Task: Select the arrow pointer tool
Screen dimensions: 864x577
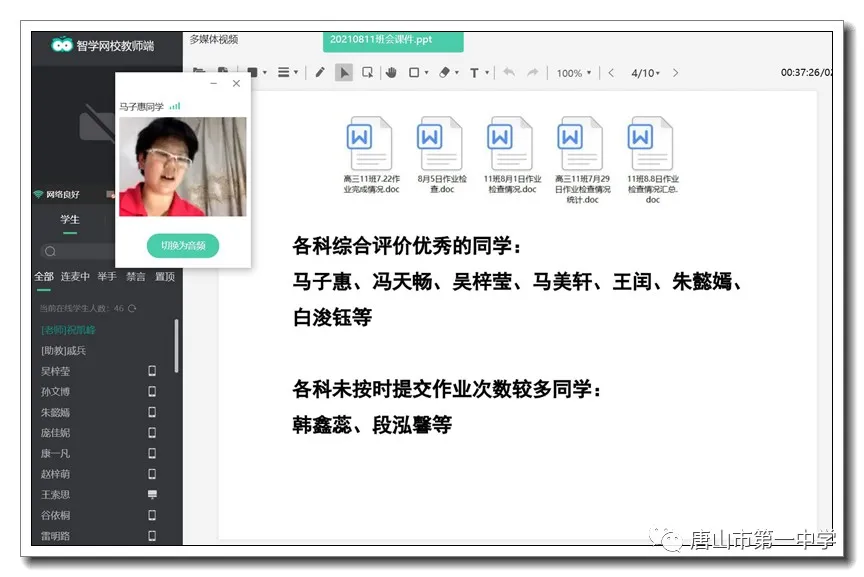Action: (344, 73)
